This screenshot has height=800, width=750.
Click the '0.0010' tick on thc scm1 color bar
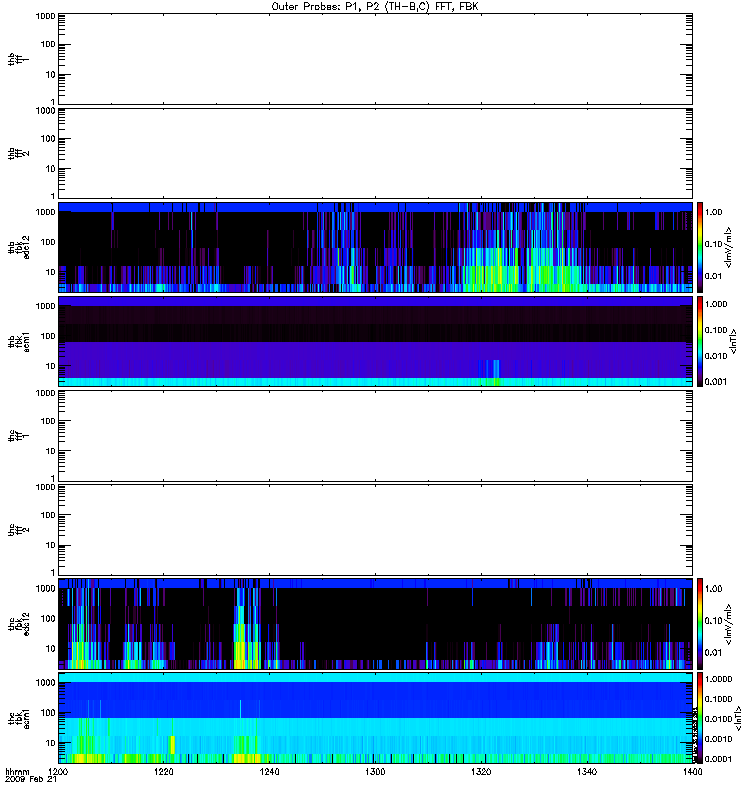coord(718,739)
